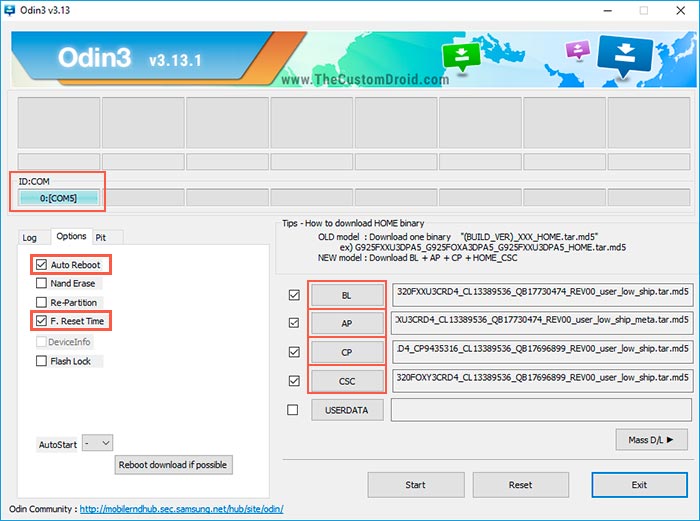This screenshot has height=521, width=700.
Task: Click the blue download bubble icon in banner
Action: point(625,56)
